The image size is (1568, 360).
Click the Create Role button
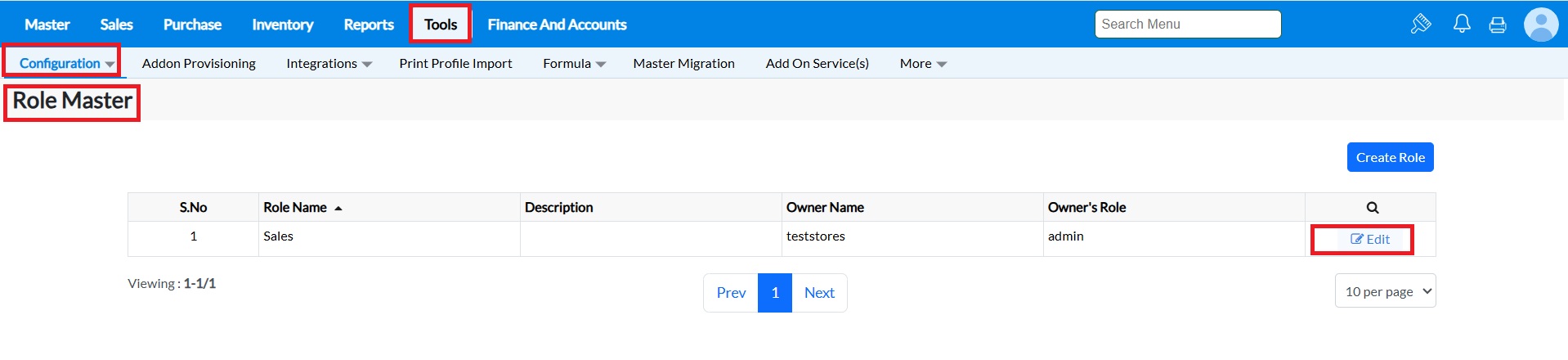[1390, 157]
